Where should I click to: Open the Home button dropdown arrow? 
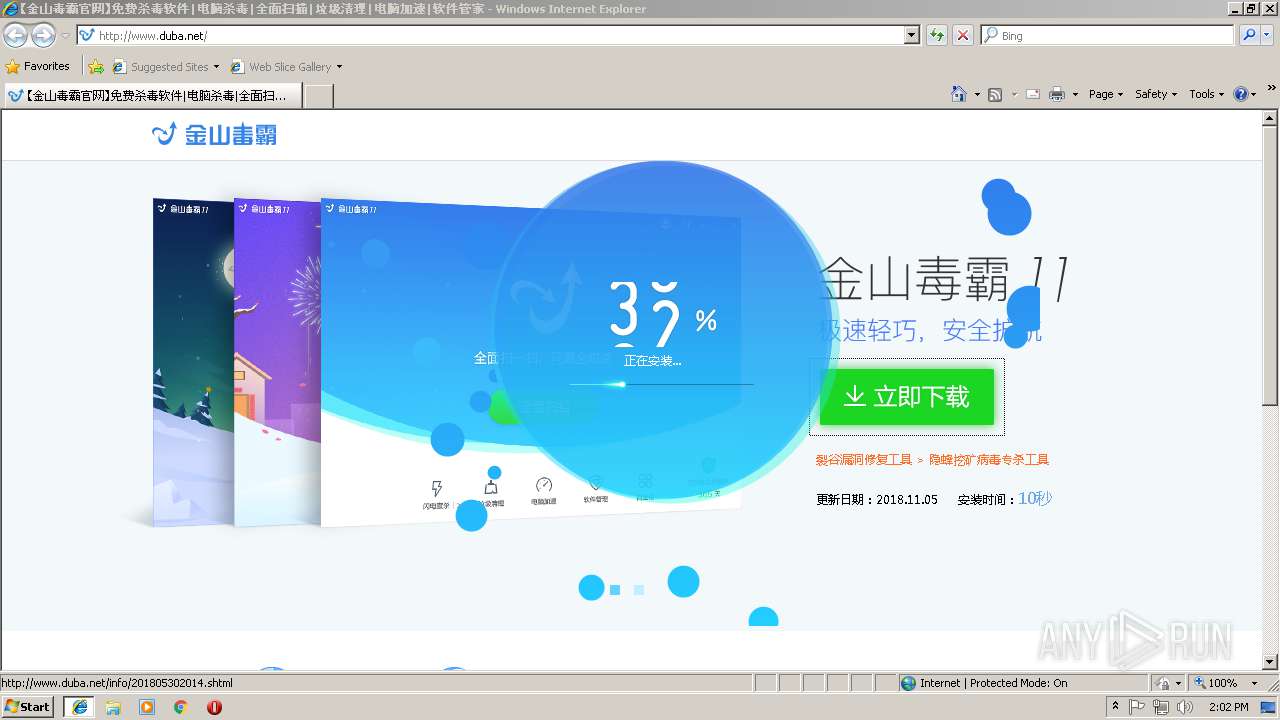[977, 94]
